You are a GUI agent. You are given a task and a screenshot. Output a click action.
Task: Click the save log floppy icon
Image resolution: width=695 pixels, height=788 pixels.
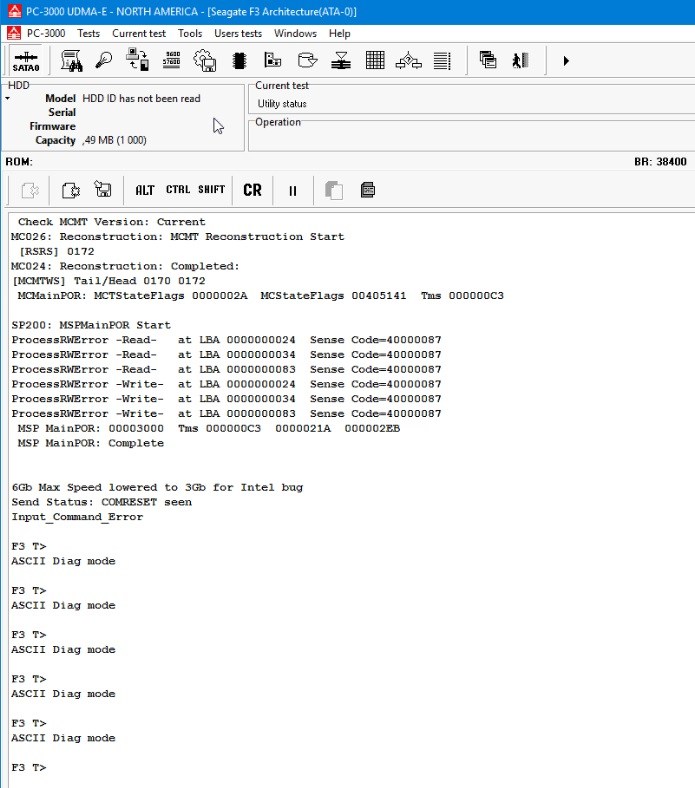[x=102, y=190]
